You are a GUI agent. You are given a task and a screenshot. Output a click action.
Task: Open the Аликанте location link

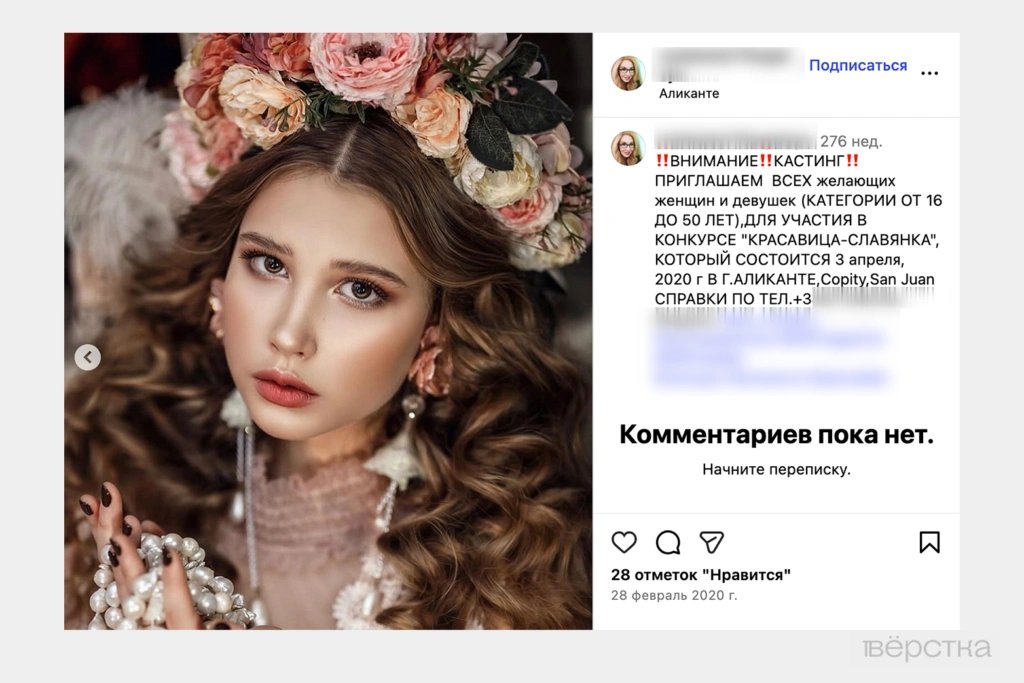[689, 93]
